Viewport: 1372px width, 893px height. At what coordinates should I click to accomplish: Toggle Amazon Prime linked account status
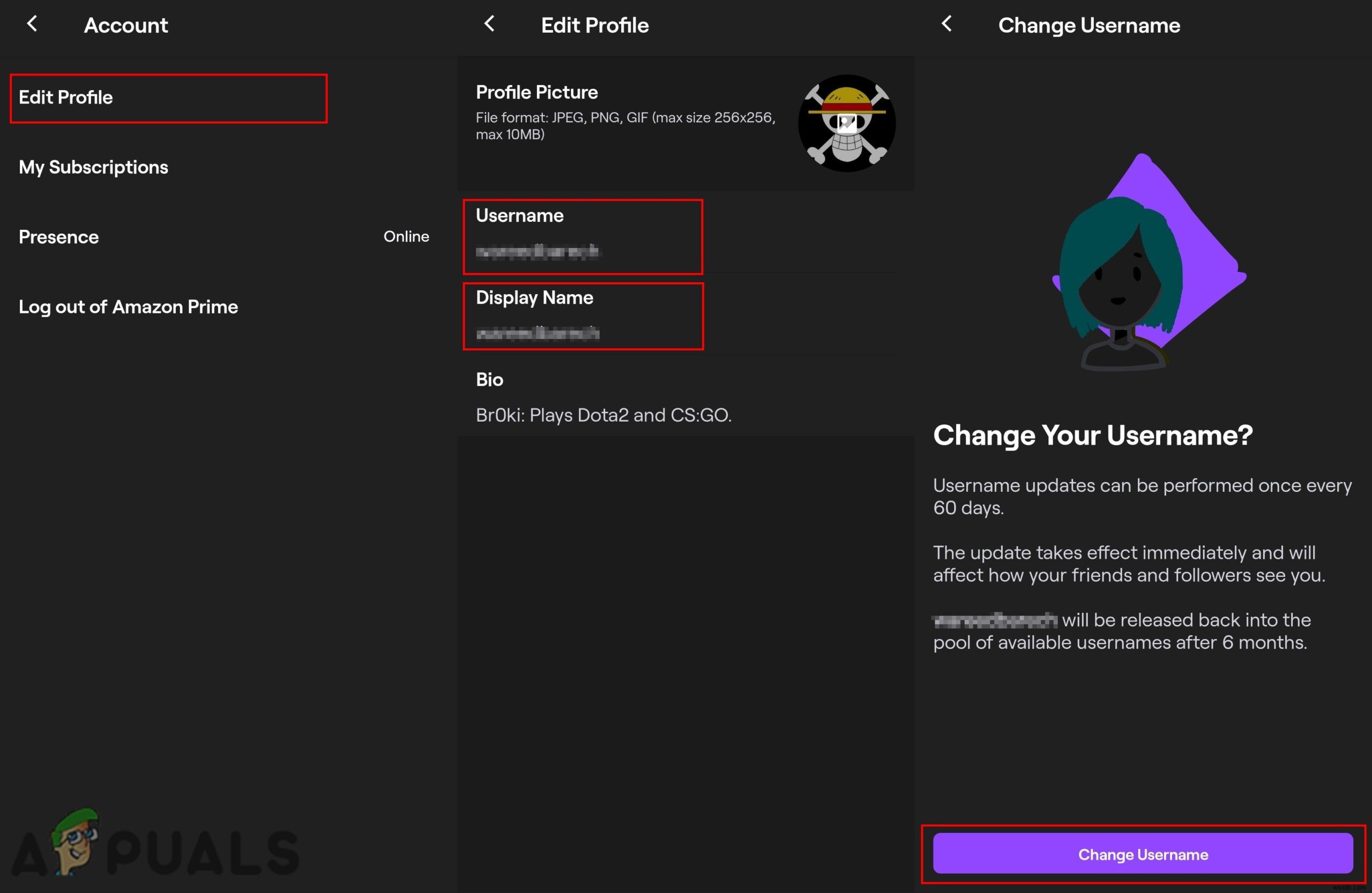(129, 306)
